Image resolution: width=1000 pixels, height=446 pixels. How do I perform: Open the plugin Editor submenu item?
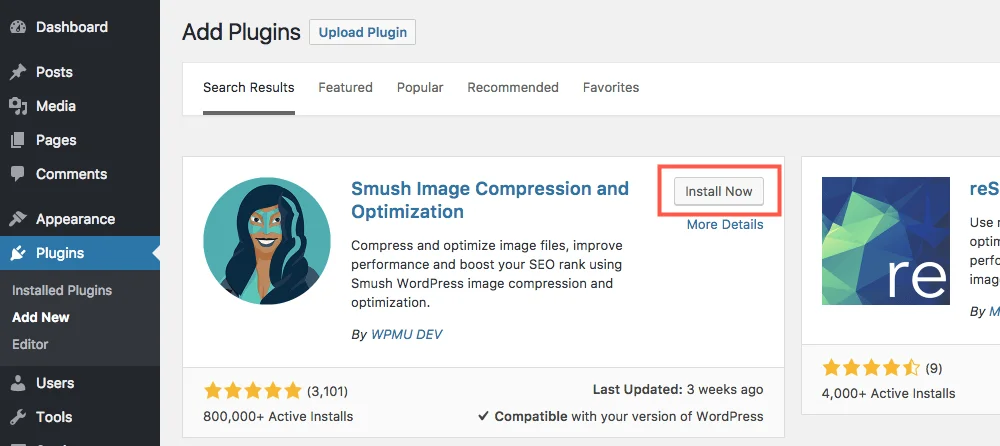30,344
